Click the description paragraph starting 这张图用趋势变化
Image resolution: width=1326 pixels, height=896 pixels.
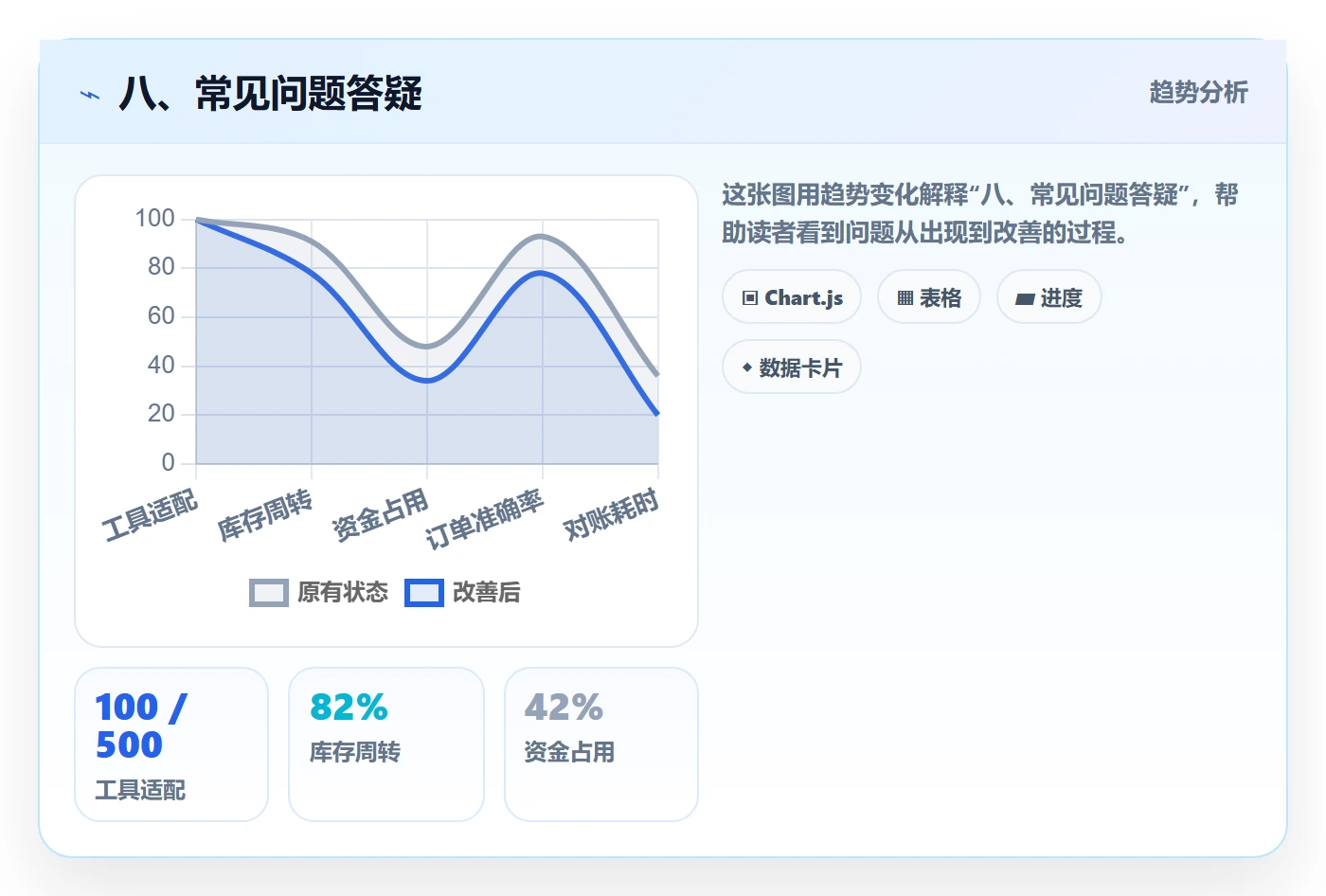980,213
